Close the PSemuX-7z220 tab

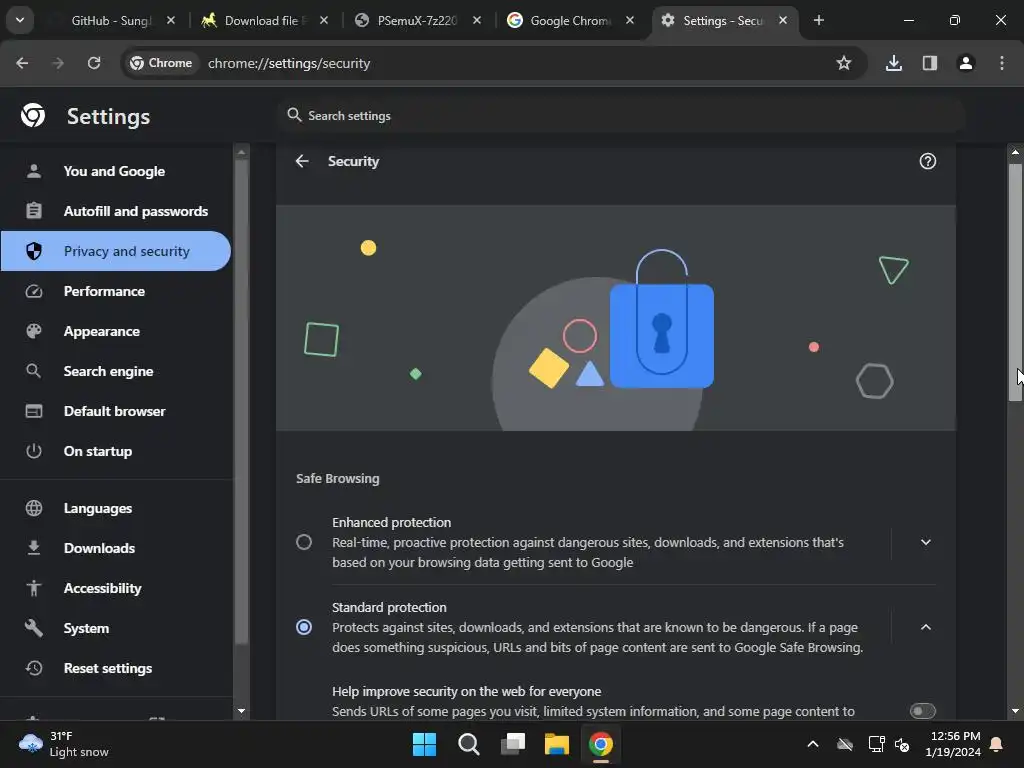pyautogui.click(x=477, y=20)
